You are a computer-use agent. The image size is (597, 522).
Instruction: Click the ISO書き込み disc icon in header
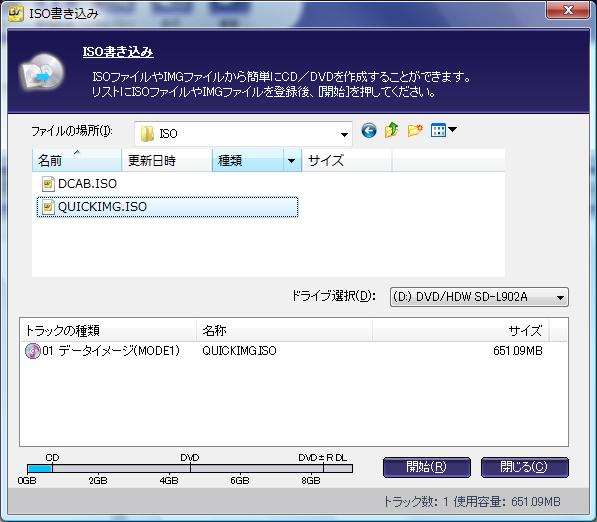pyautogui.click(x=41, y=72)
